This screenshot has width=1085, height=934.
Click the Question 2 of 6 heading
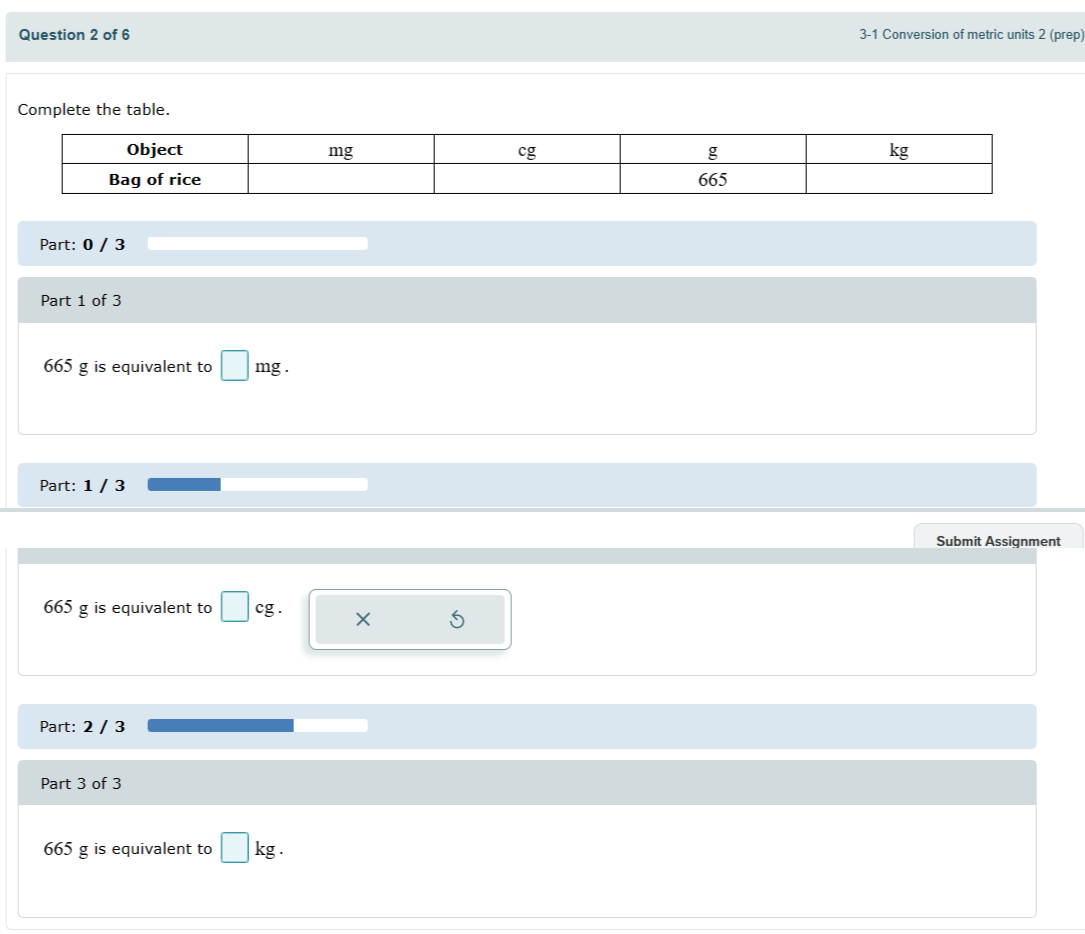pyautogui.click(x=74, y=35)
